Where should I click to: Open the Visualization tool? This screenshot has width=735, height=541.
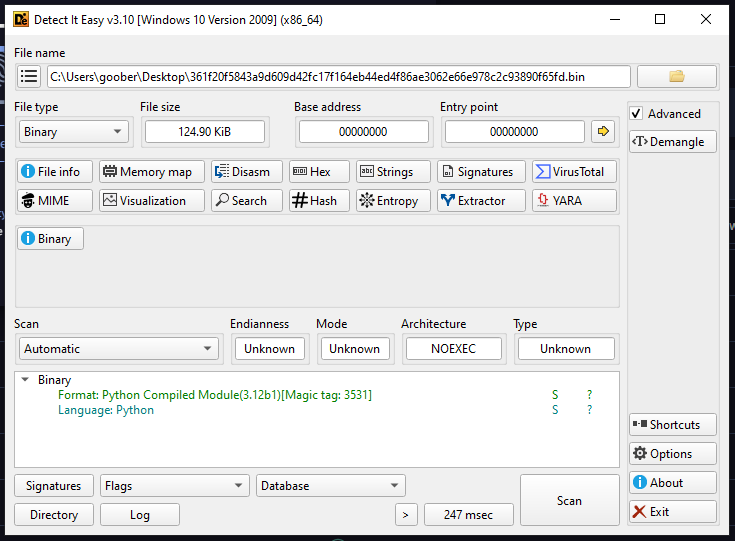[x=152, y=201]
